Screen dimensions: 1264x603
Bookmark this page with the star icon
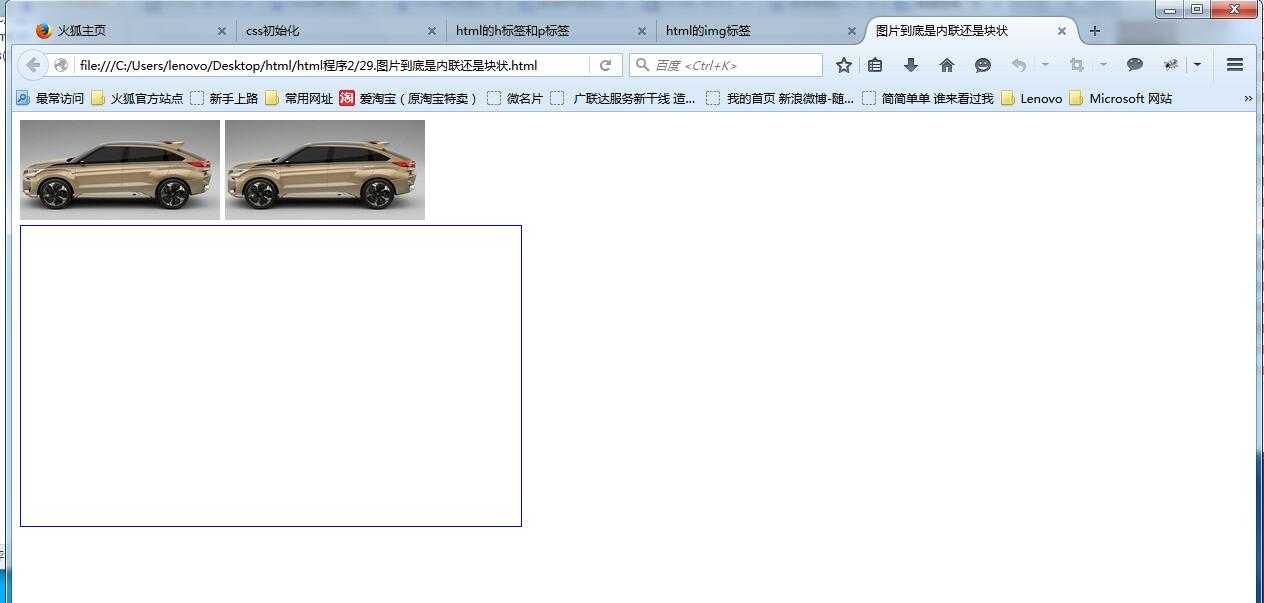click(844, 65)
